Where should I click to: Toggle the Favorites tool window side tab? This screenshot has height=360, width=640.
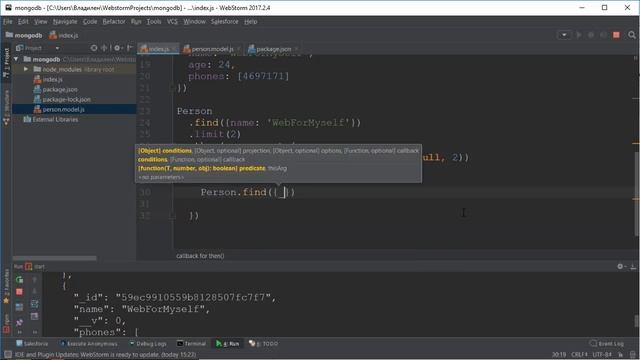point(6,287)
